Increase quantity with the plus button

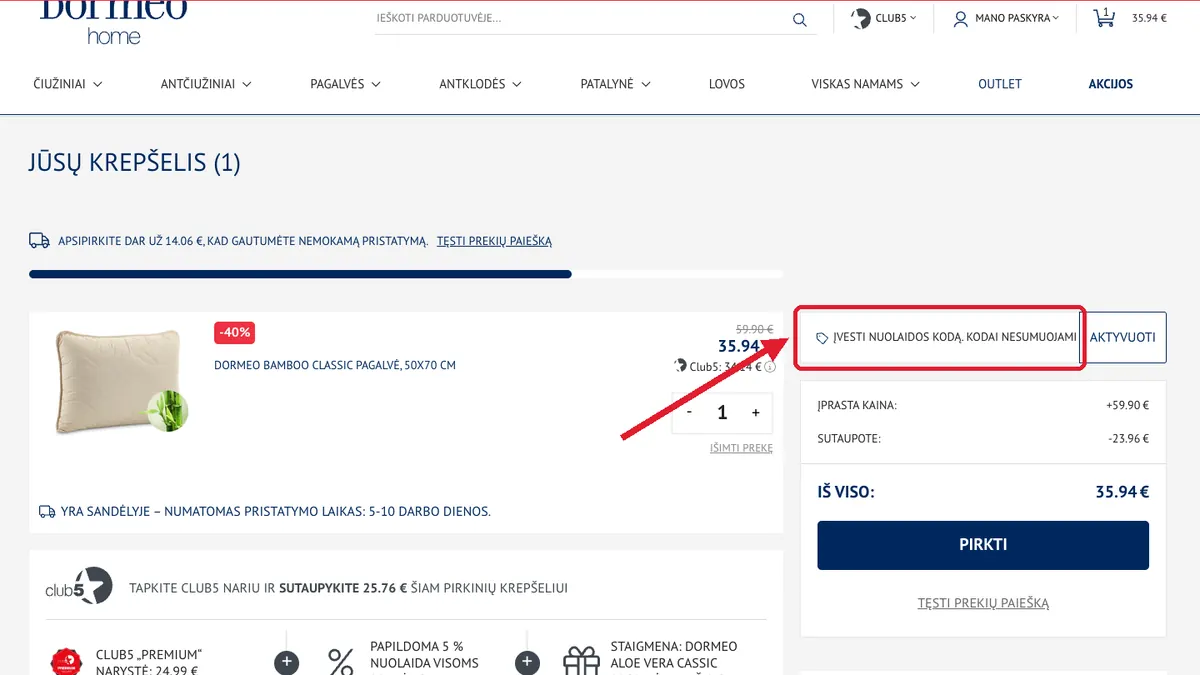pos(756,412)
